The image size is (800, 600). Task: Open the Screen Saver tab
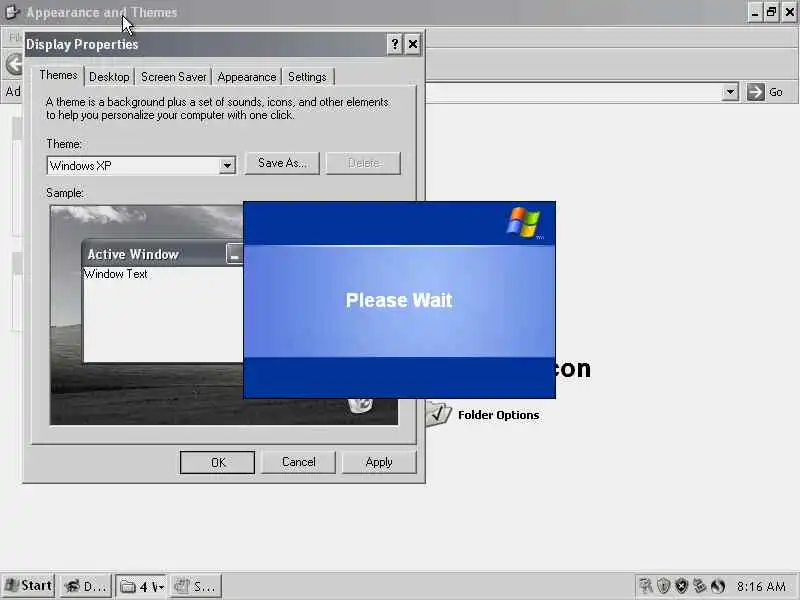[173, 77]
